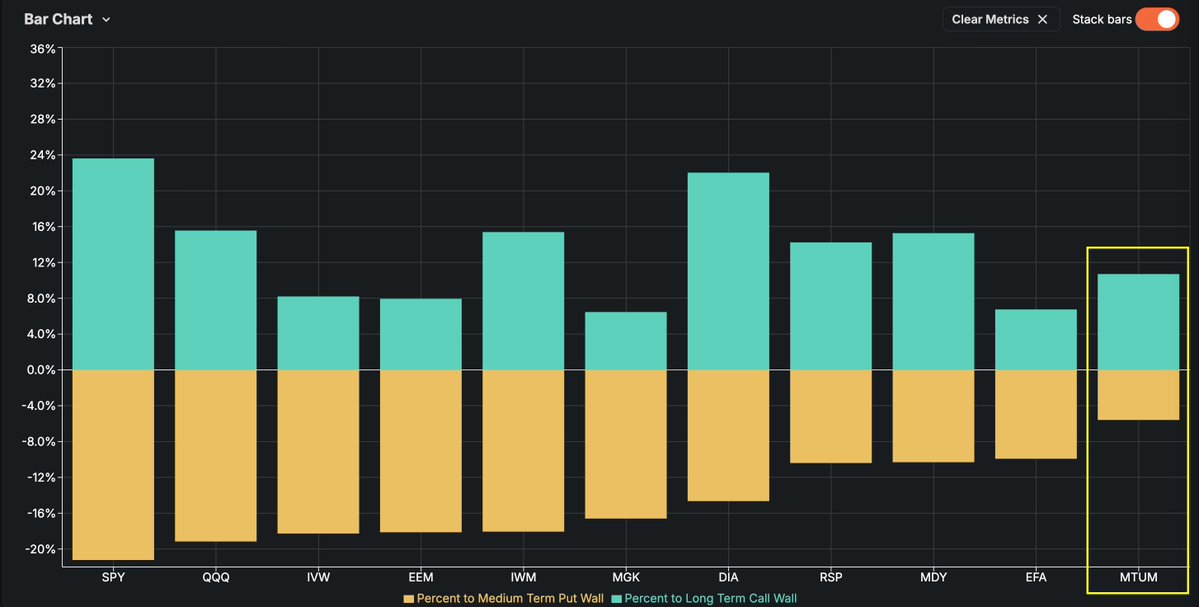Click the MDY teal call wall bar
The height and width of the screenshot is (607, 1199).
(x=933, y=301)
